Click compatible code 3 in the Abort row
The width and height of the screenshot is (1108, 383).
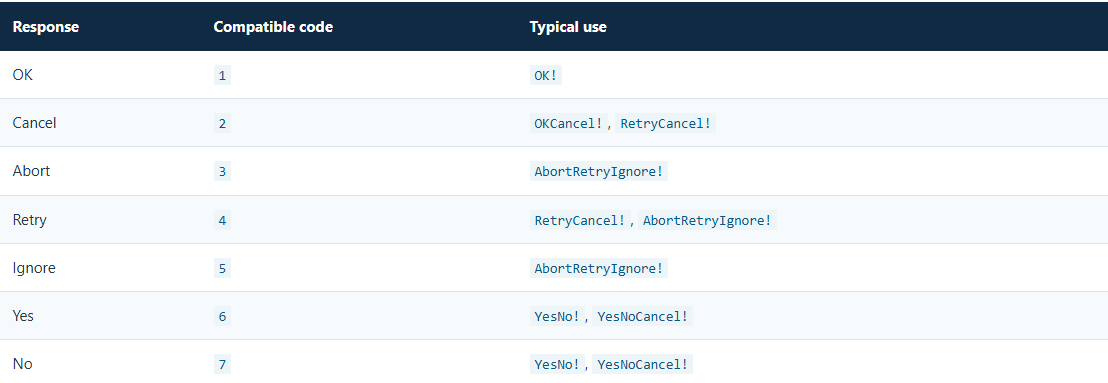[222, 172]
